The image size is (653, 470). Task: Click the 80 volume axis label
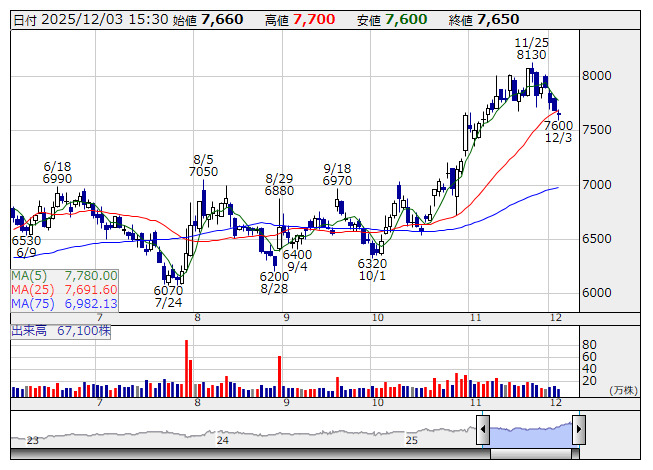click(x=589, y=345)
